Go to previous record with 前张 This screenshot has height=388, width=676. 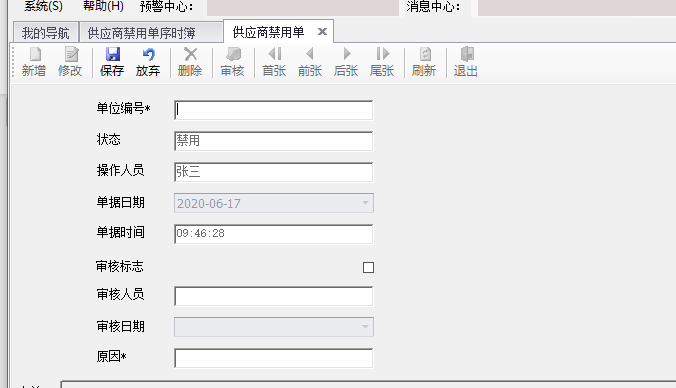click(310, 62)
